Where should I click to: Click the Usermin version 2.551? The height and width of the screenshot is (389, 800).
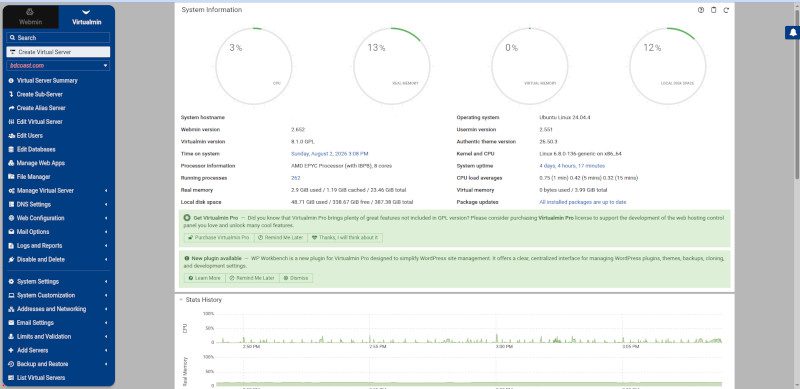(x=546, y=130)
